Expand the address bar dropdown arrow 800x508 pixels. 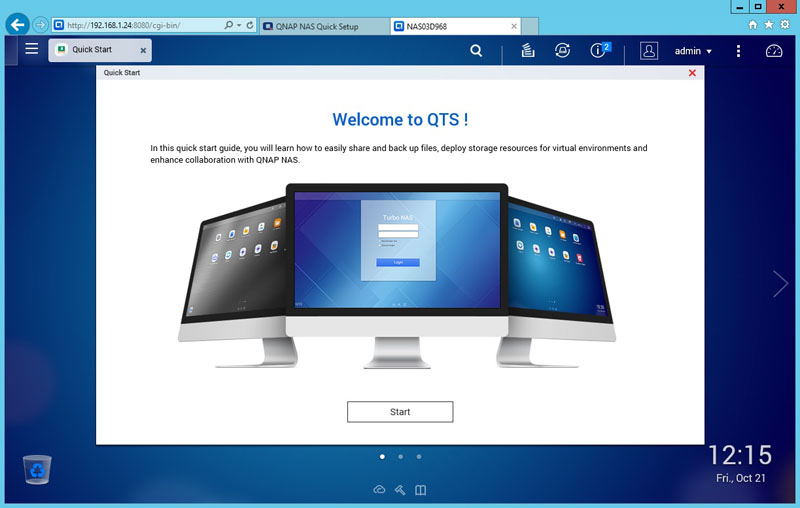pos(239,25)
